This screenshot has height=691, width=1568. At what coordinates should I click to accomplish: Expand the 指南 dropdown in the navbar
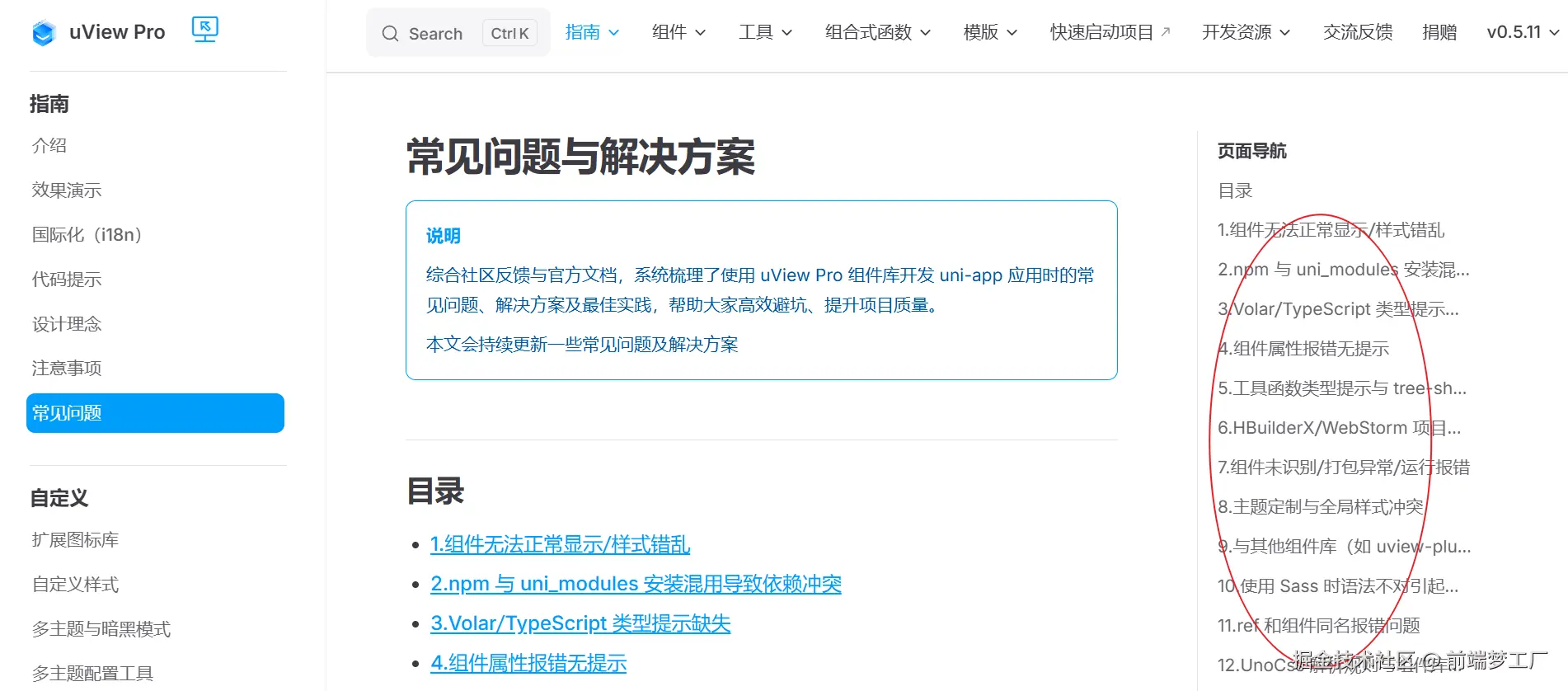[592, 32]
